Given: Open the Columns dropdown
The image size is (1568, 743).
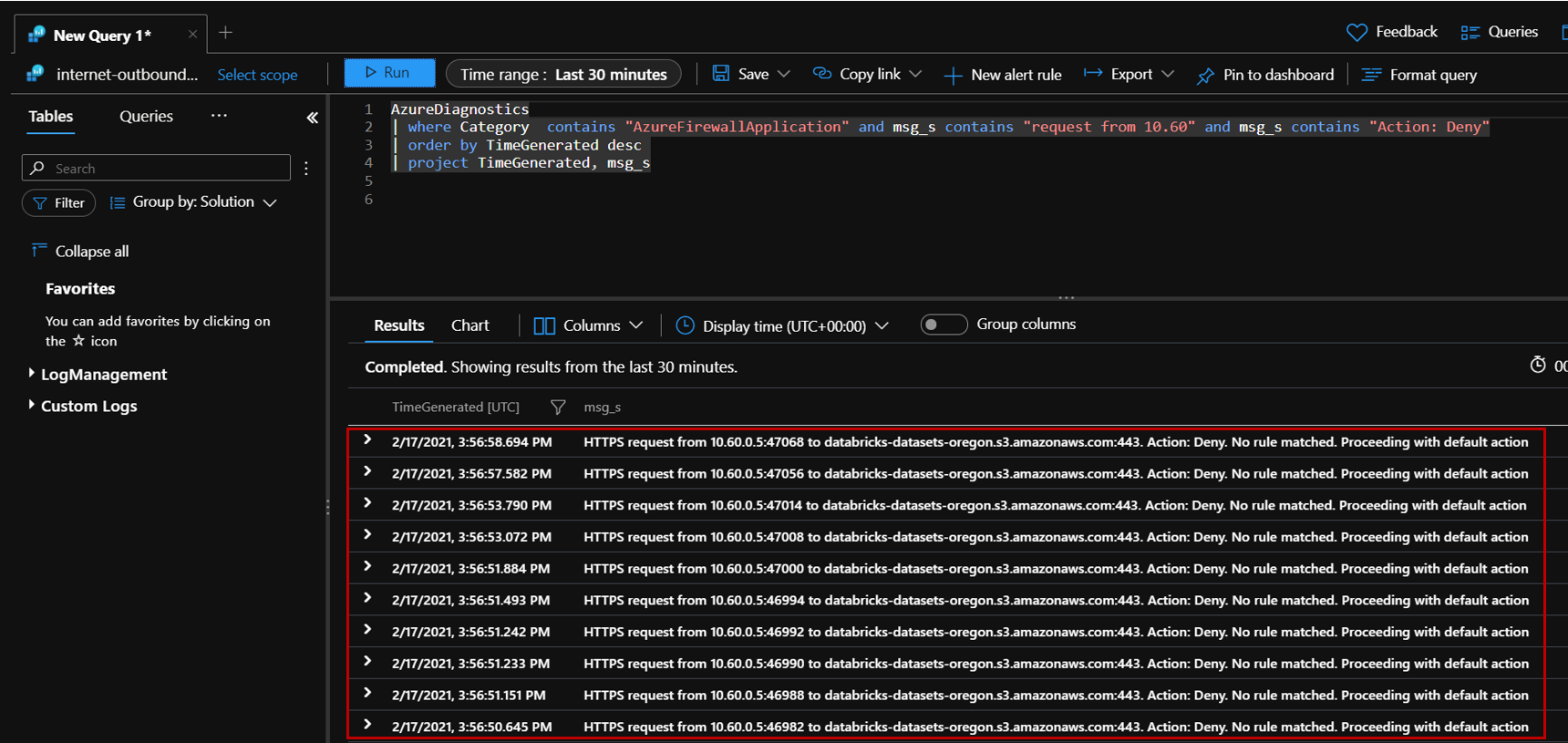Looking at the screenshot, I should 588,325.
